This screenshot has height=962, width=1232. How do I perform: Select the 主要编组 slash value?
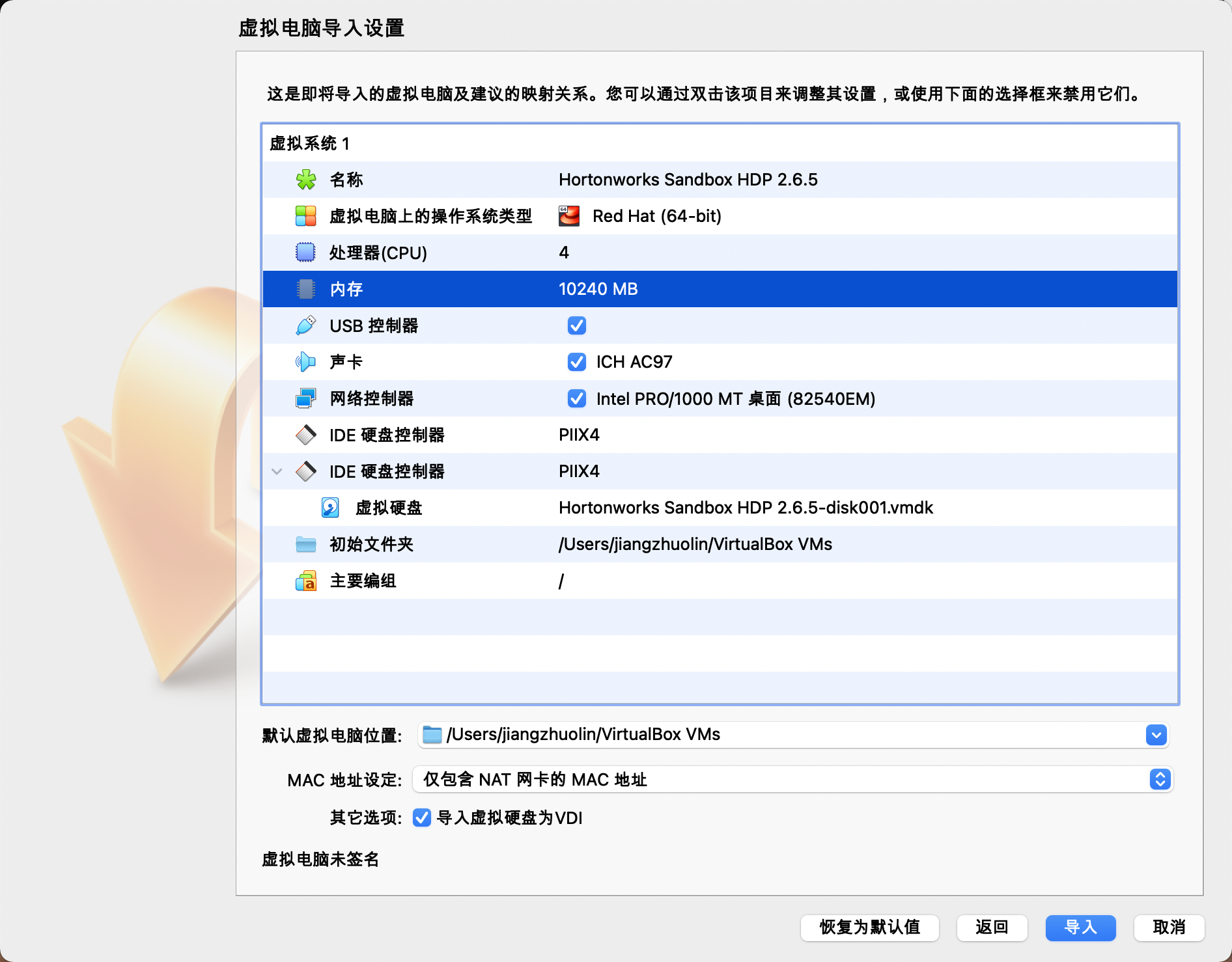[561, 581]
